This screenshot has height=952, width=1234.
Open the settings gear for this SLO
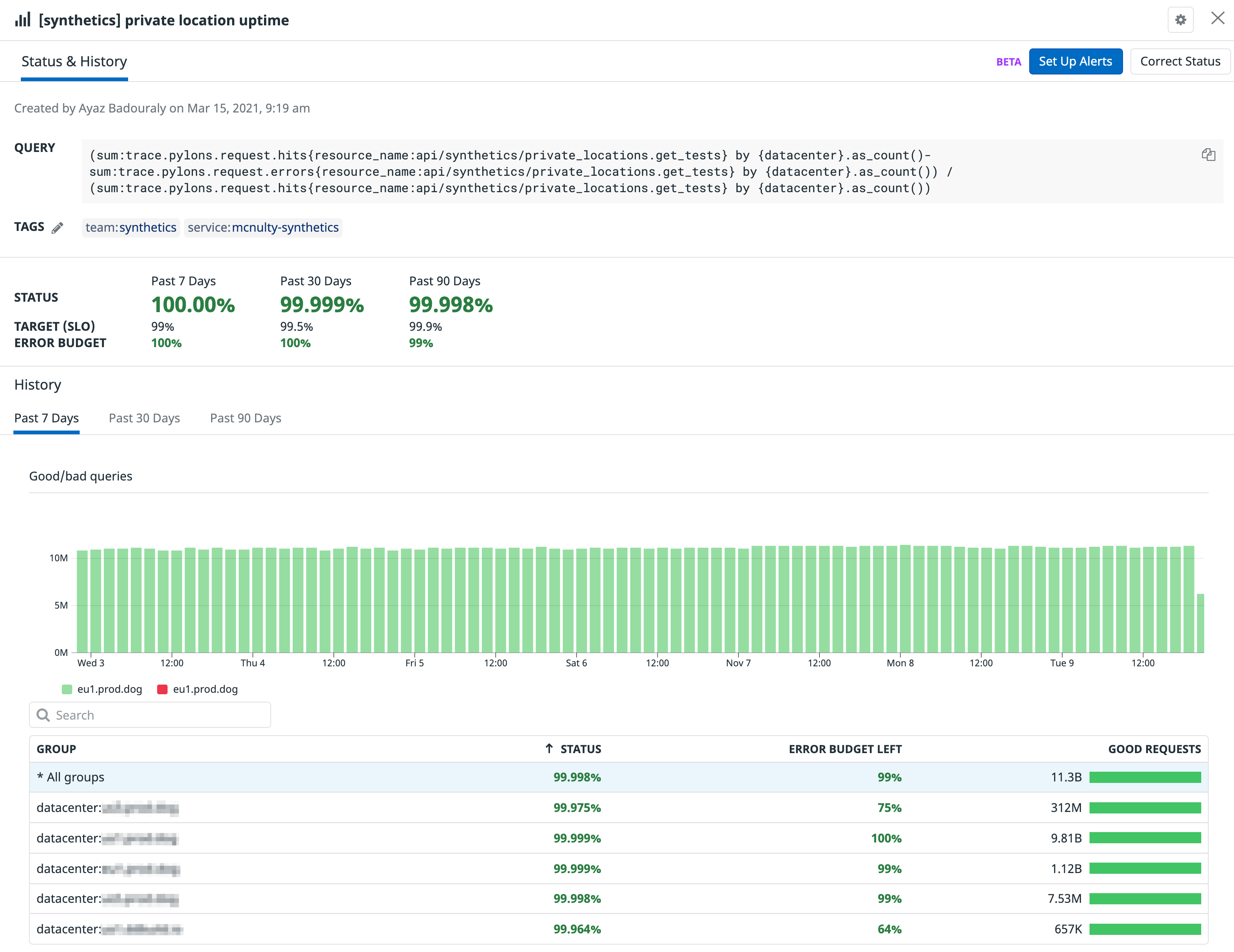1181,20
